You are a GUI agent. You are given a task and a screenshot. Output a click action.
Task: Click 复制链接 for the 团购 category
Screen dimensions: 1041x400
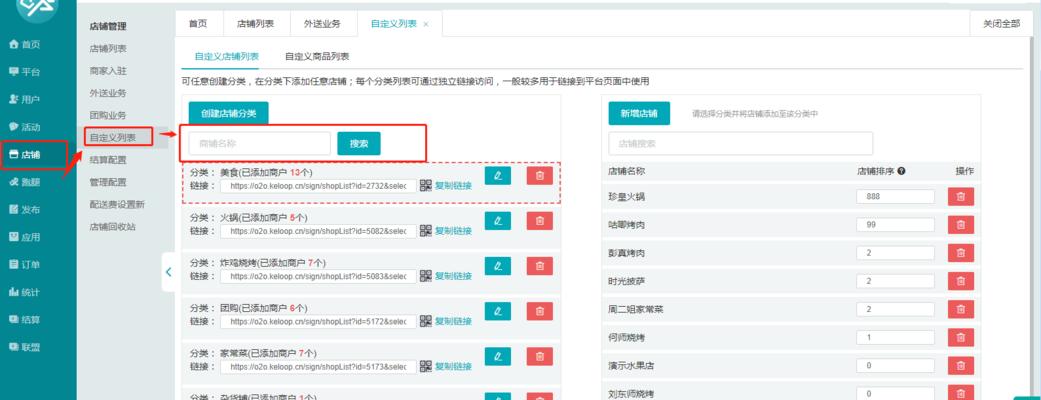coord(453,321)
